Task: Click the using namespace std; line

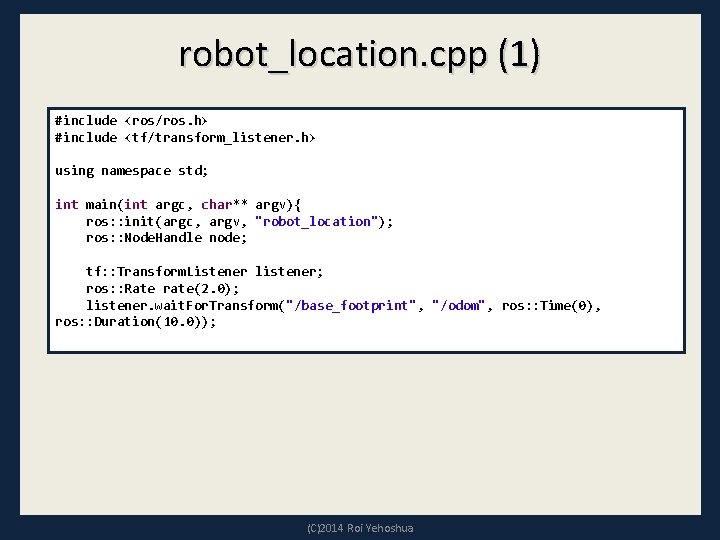Action: pyautogui.click(x=131, y=171)
